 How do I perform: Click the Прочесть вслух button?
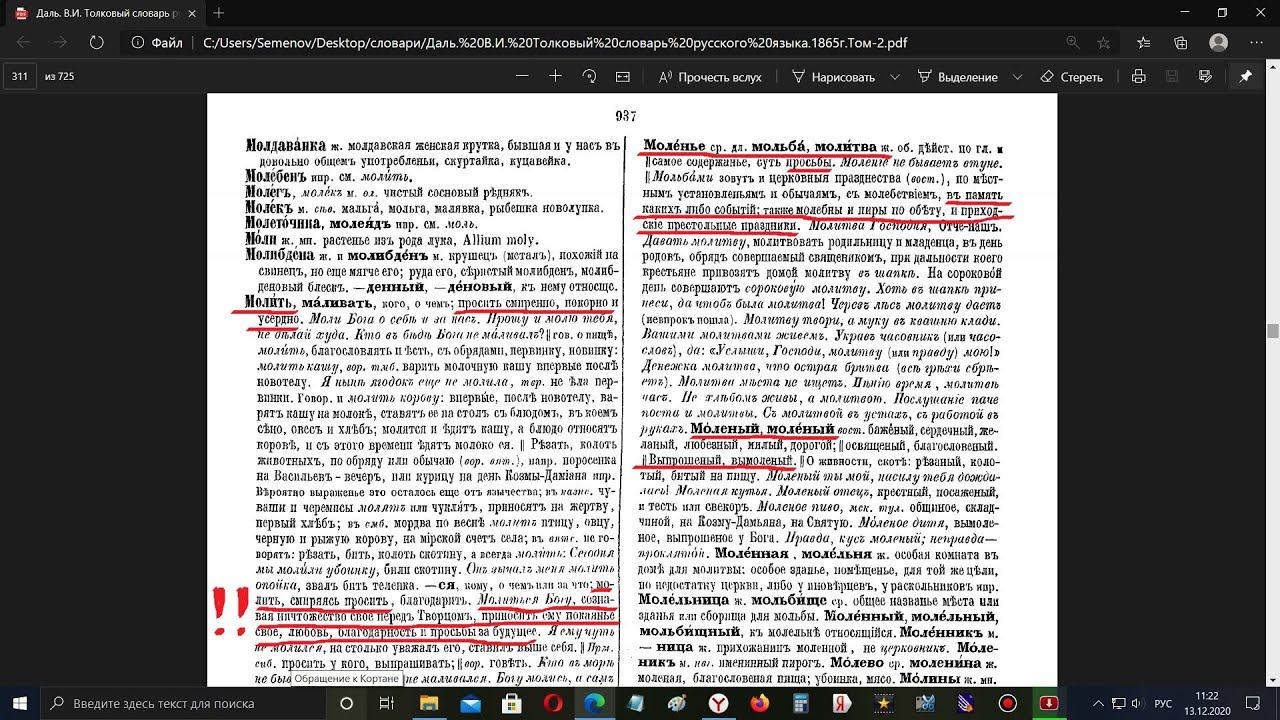click(711, 77)
